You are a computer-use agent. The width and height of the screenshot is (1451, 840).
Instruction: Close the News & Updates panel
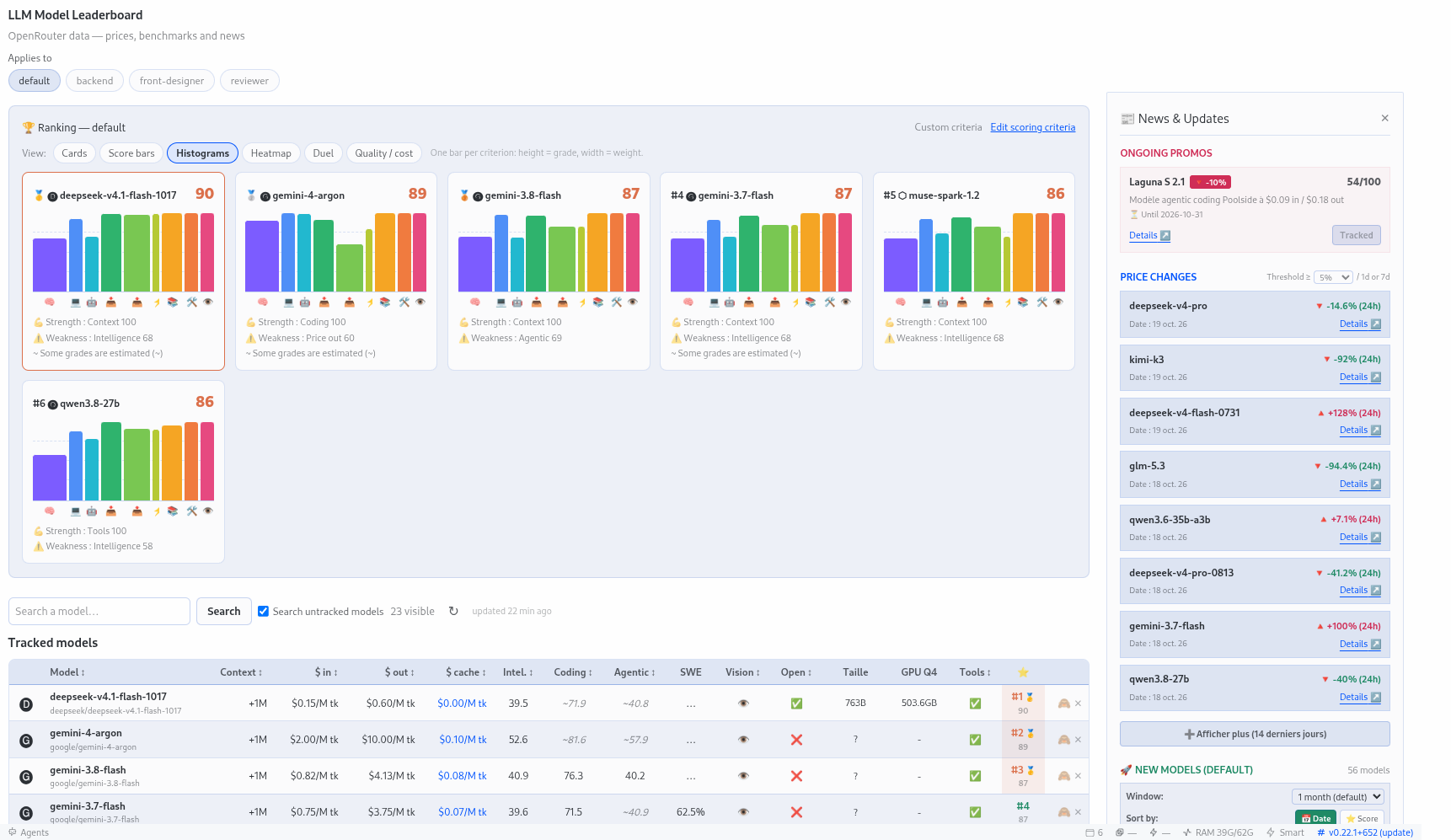(1384, 118)
